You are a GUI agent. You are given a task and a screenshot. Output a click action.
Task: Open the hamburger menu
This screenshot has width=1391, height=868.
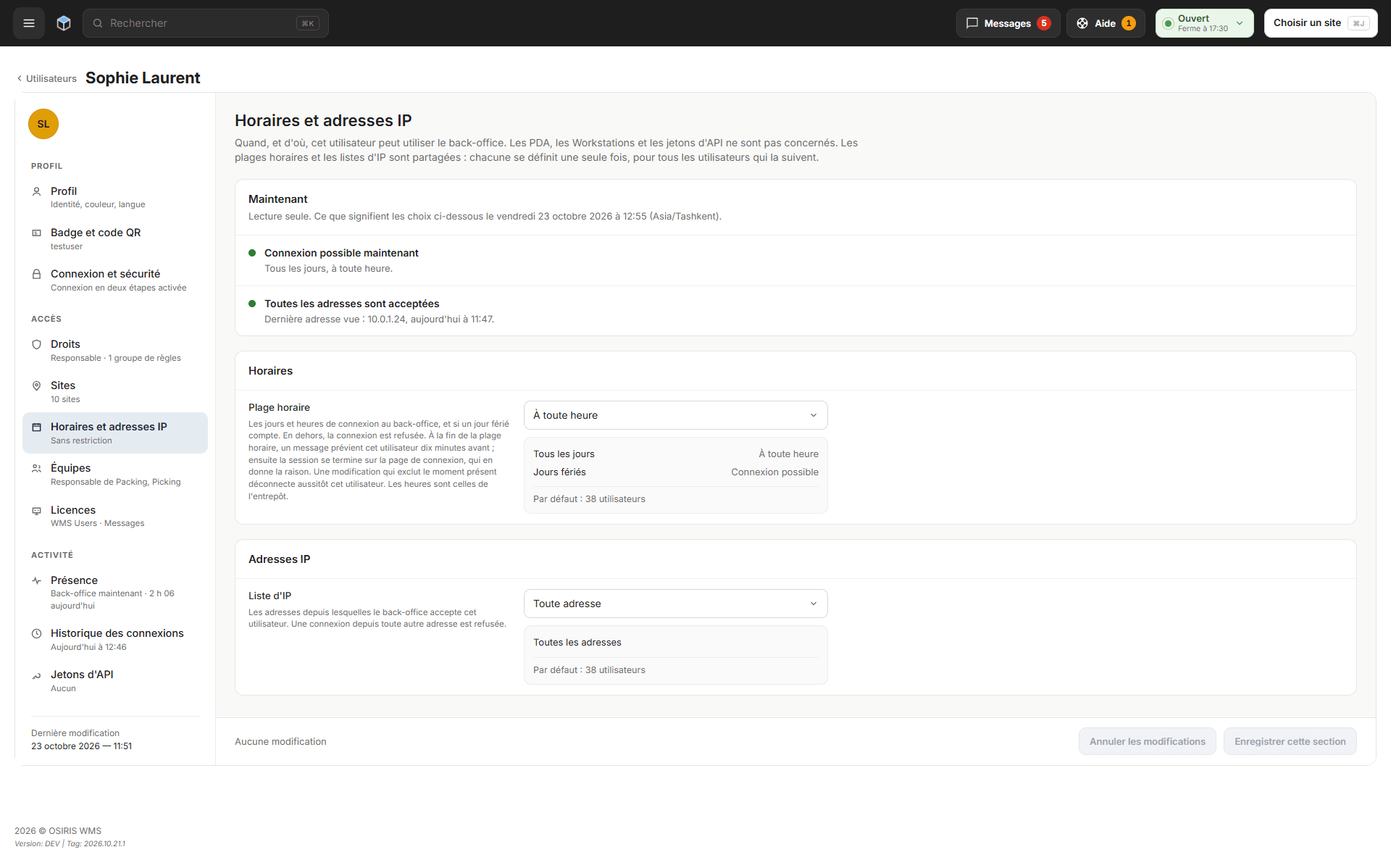[x=29, y=23]
